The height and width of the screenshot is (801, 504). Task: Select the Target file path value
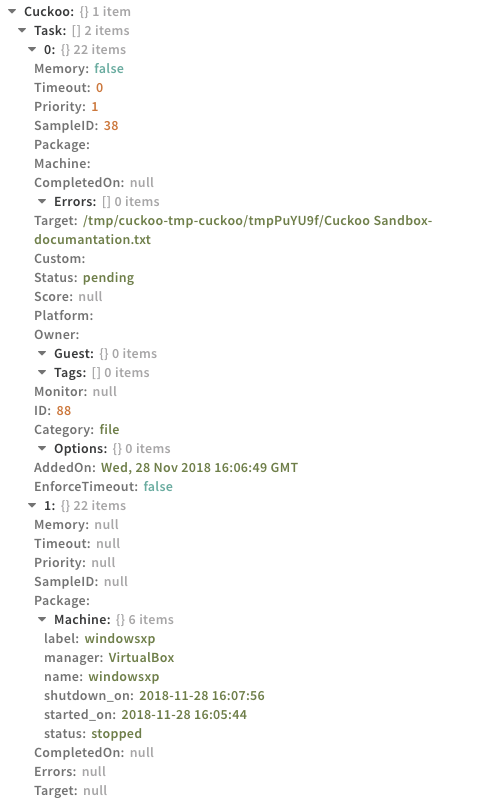[233, 230]
